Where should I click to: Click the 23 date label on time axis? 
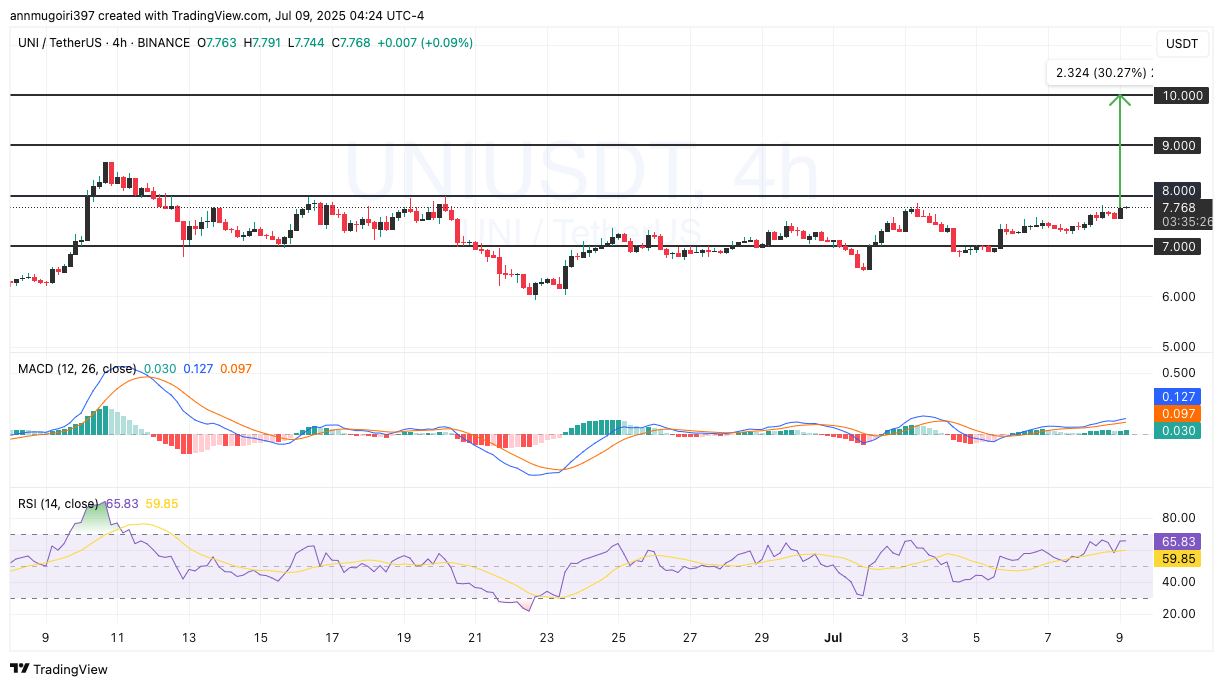[x=546, y=637]
